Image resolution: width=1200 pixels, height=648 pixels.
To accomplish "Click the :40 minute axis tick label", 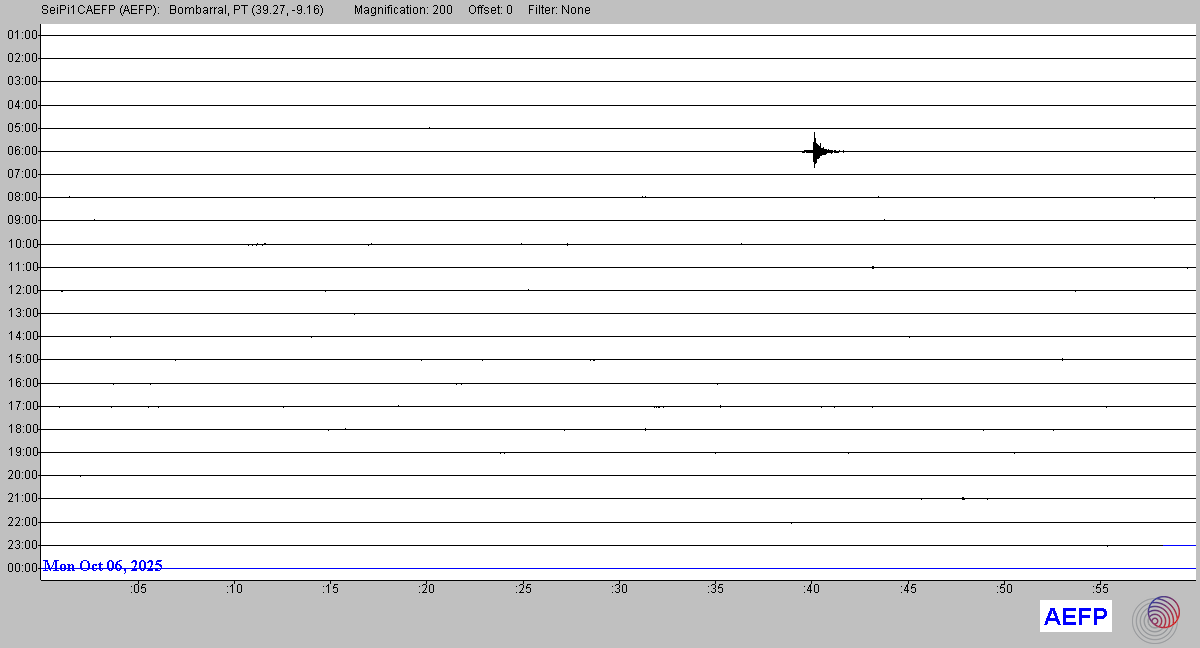I will coord(811,589).
